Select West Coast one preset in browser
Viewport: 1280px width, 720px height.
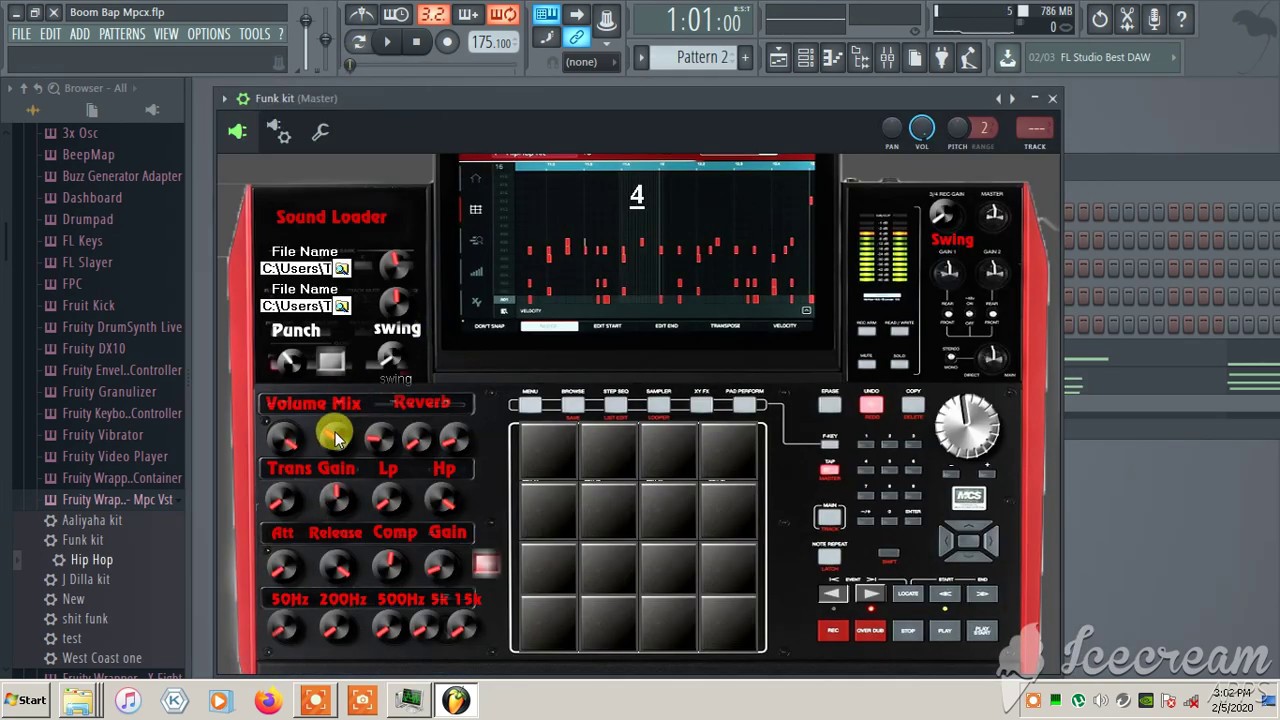(x=102, y=658)
